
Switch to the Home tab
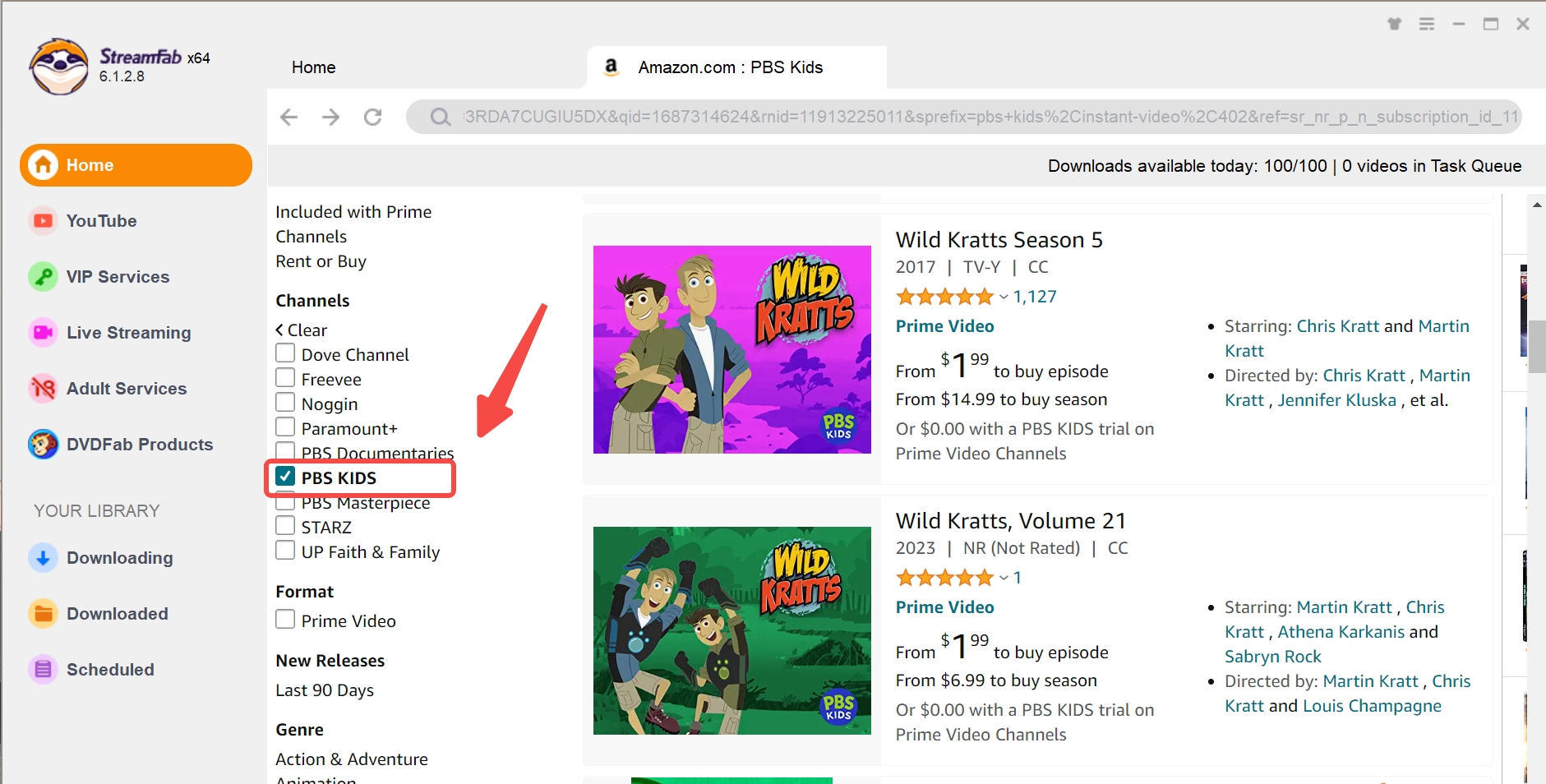tap(313, 67)
